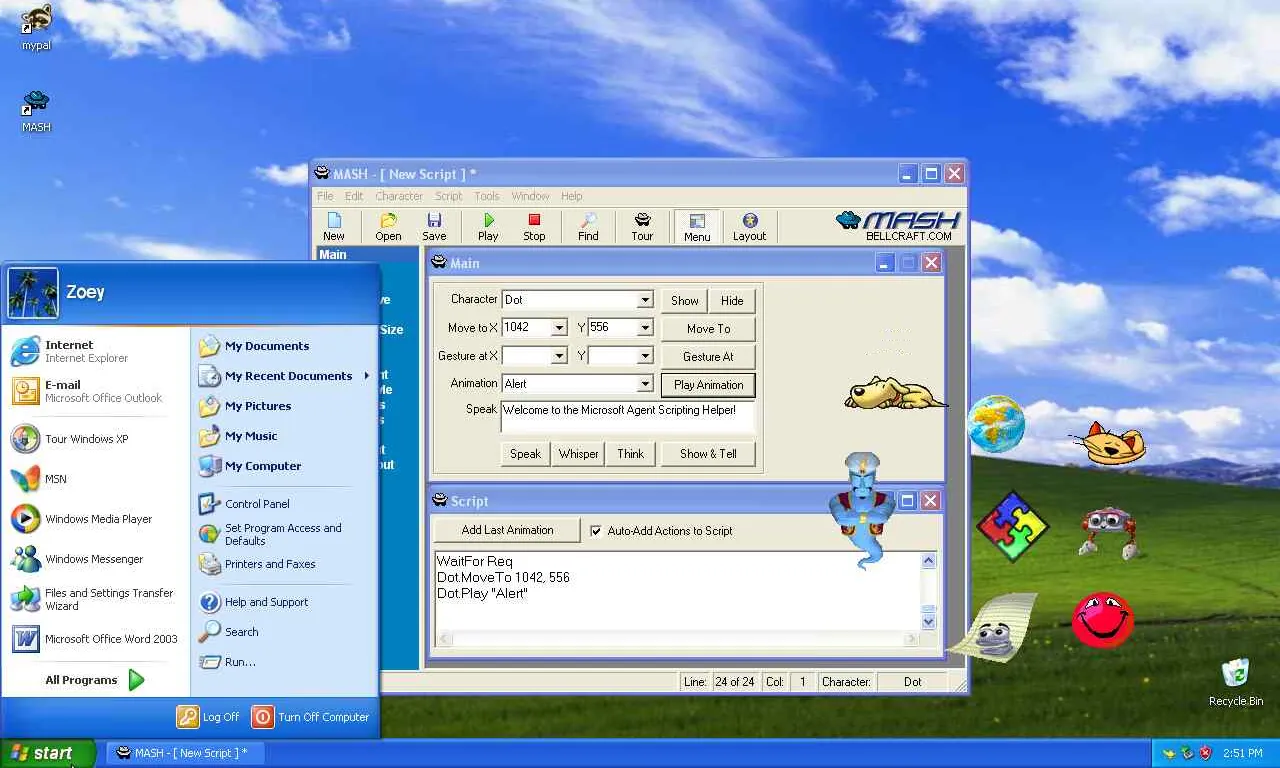Click the Start button on taskbar
Screen dimensions: 1280x768
pos(48,753)
